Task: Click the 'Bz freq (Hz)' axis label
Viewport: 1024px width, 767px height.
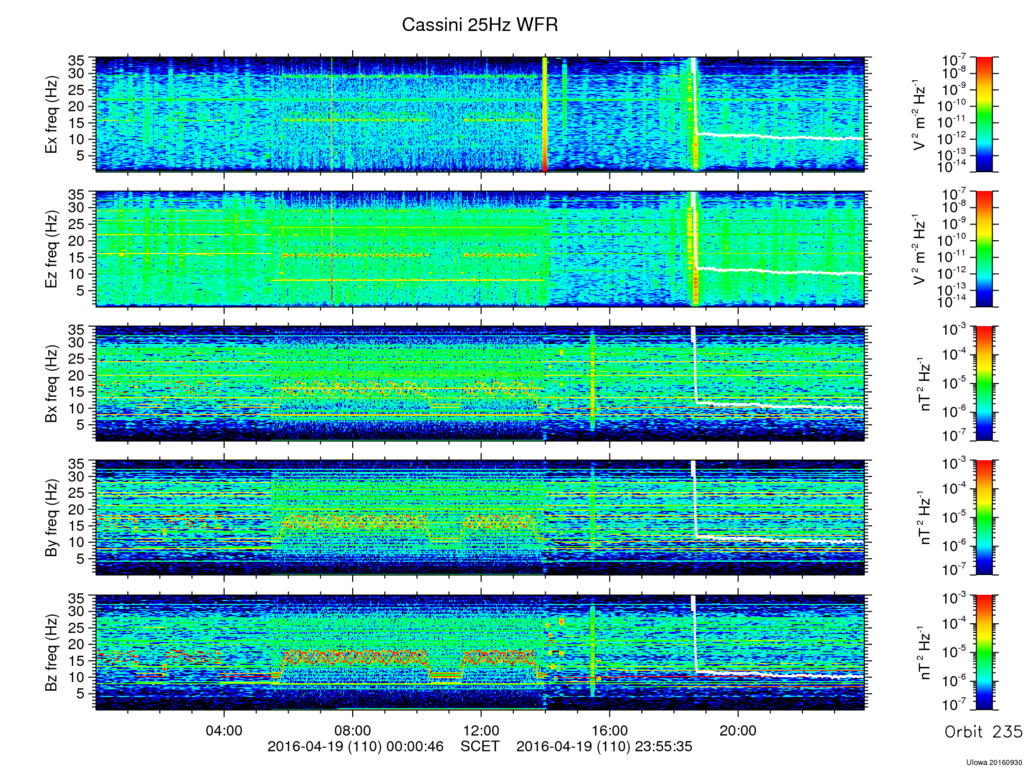Action: [x=52, y=652]
